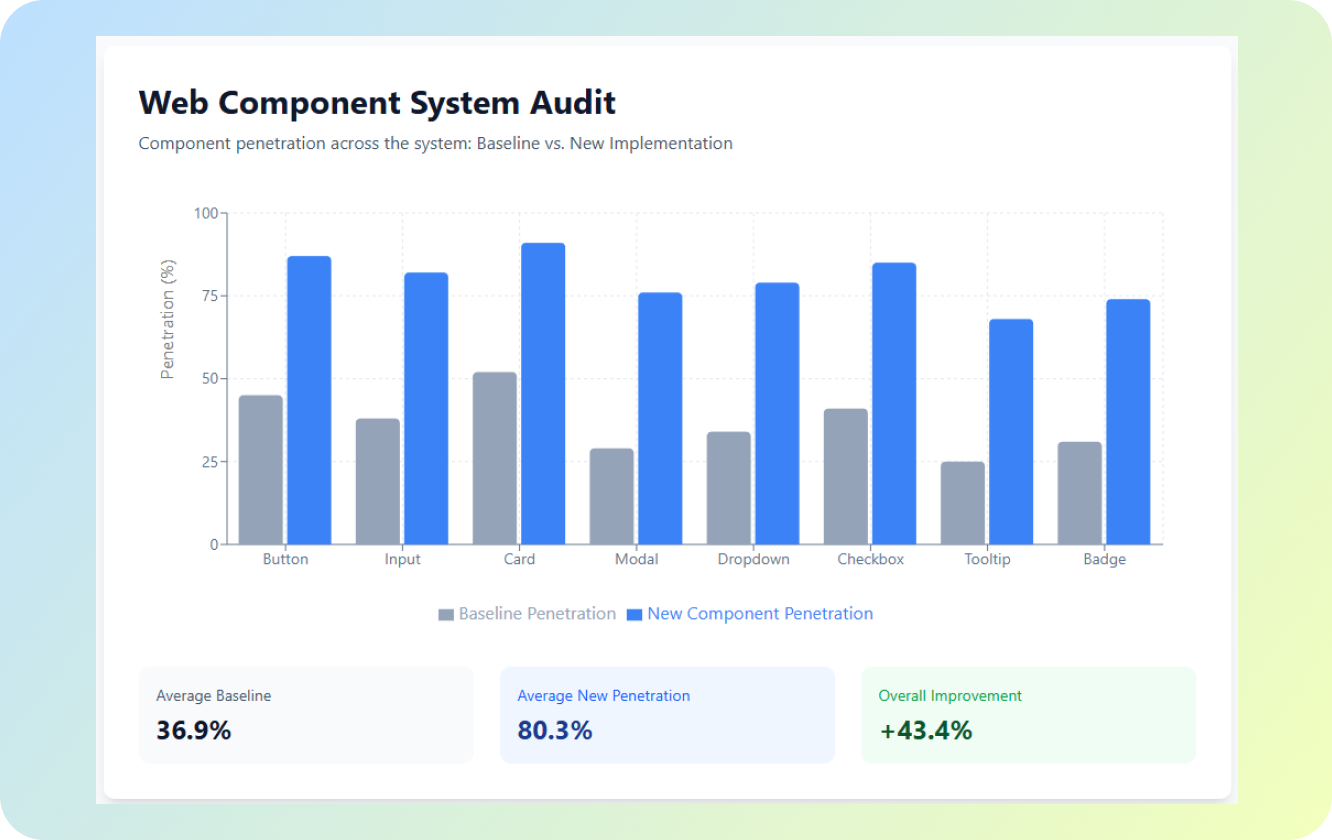Select the gray baseline bar for Modal
Image resolution: width=1332 pixels, height=840 pixels.
[612, 496]
